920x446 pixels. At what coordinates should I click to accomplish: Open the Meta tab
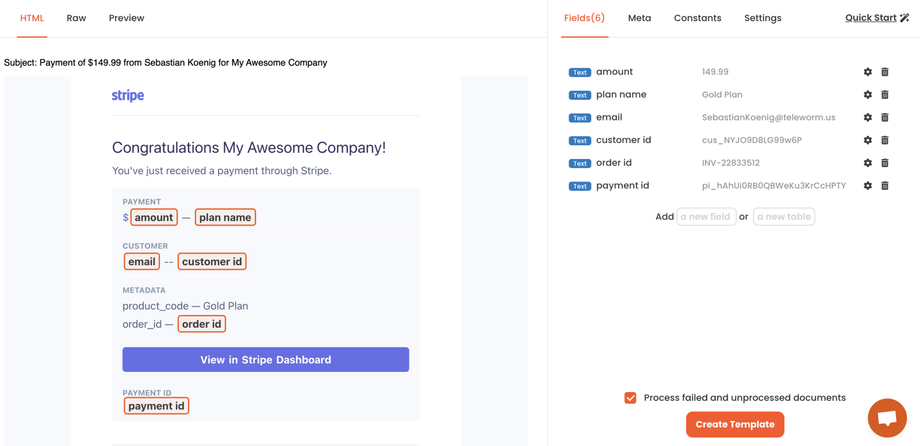pyautogui.click(x=639, y=18)
